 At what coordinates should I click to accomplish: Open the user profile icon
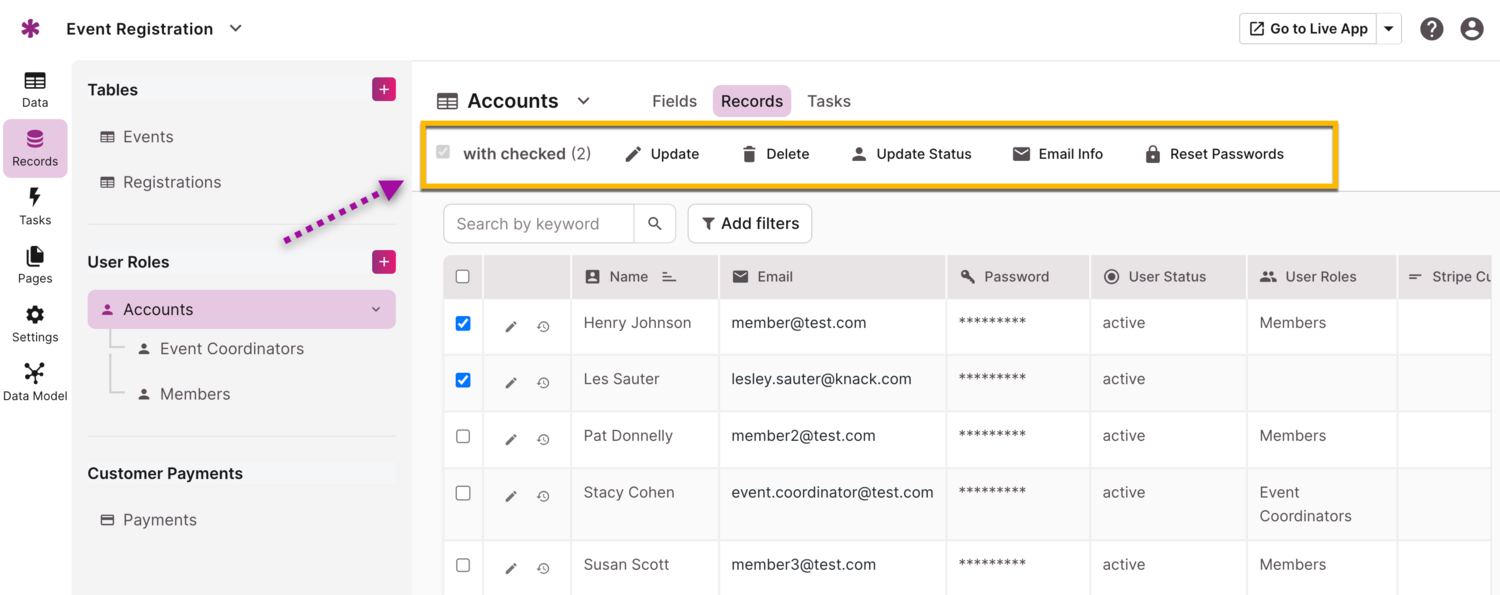tap(1471, 29)
